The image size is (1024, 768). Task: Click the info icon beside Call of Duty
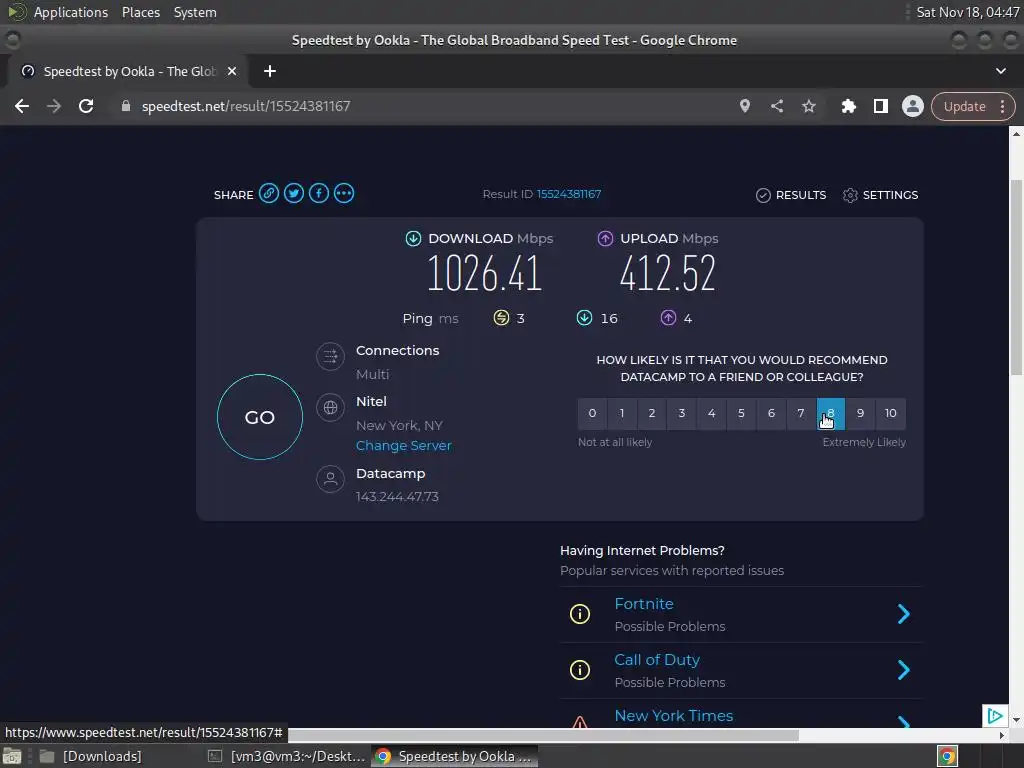[580, 670]
